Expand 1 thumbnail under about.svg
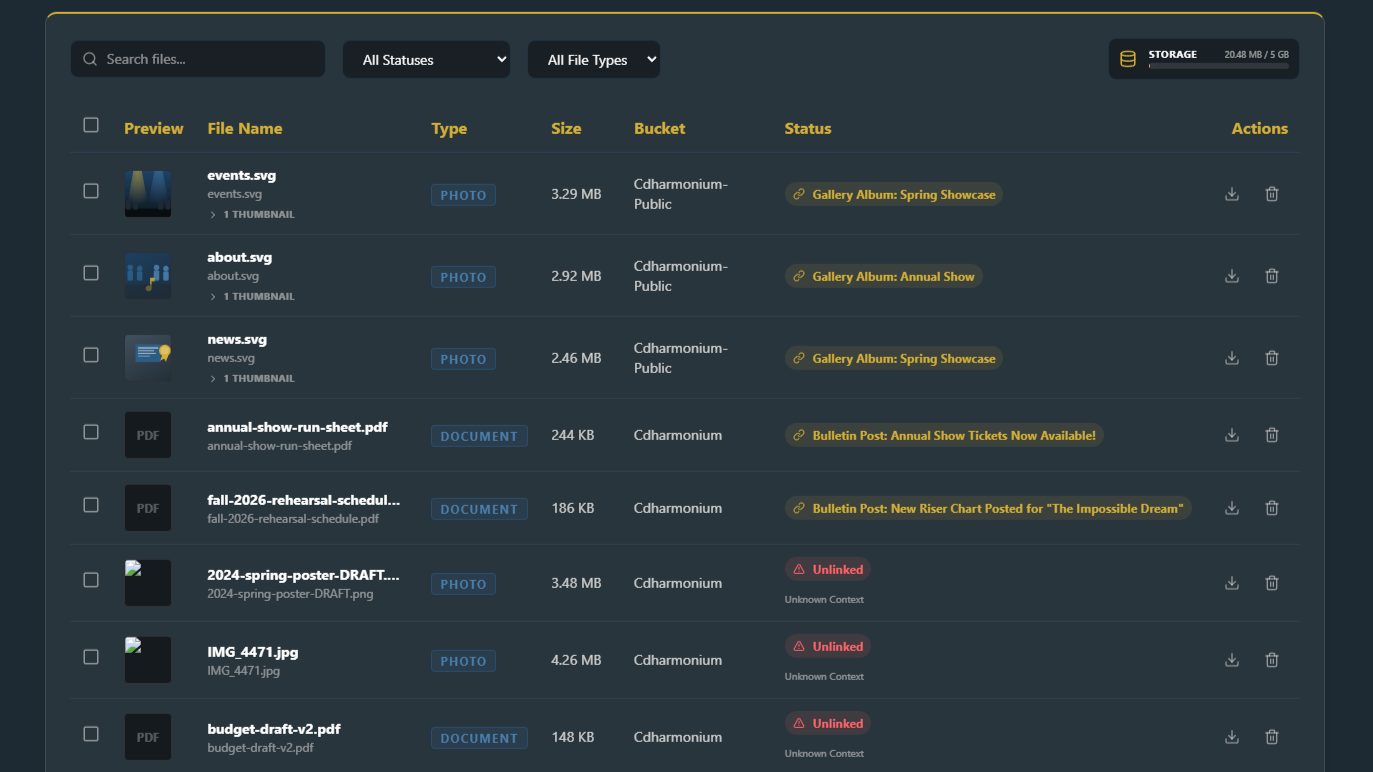Image resolution: width=1373 pixels, height=772 pixels. click(252, 296)
